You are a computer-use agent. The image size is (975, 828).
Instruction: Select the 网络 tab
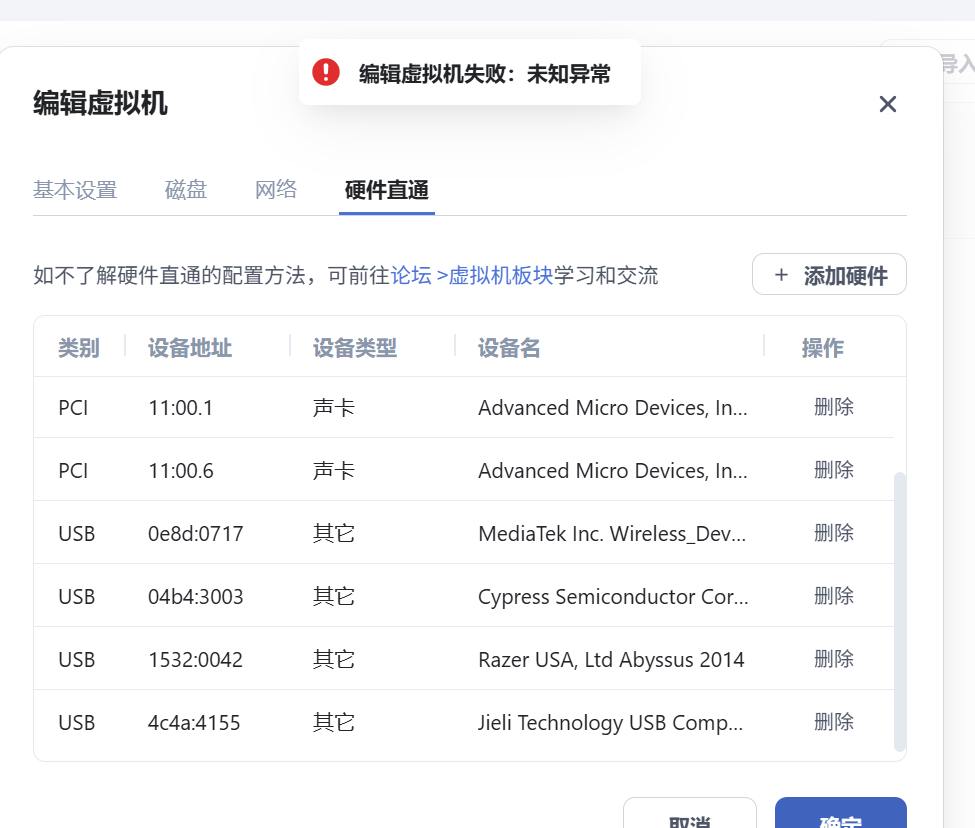point(276,190)
